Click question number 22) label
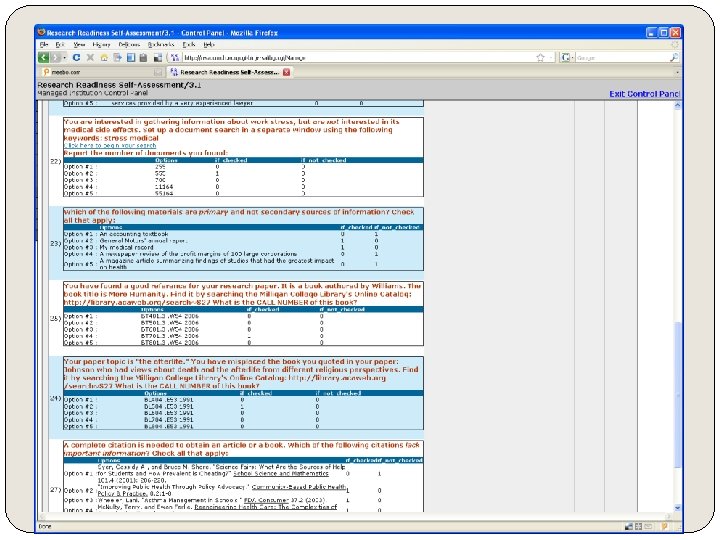This screenshot has width=720, height=540. 56,162
